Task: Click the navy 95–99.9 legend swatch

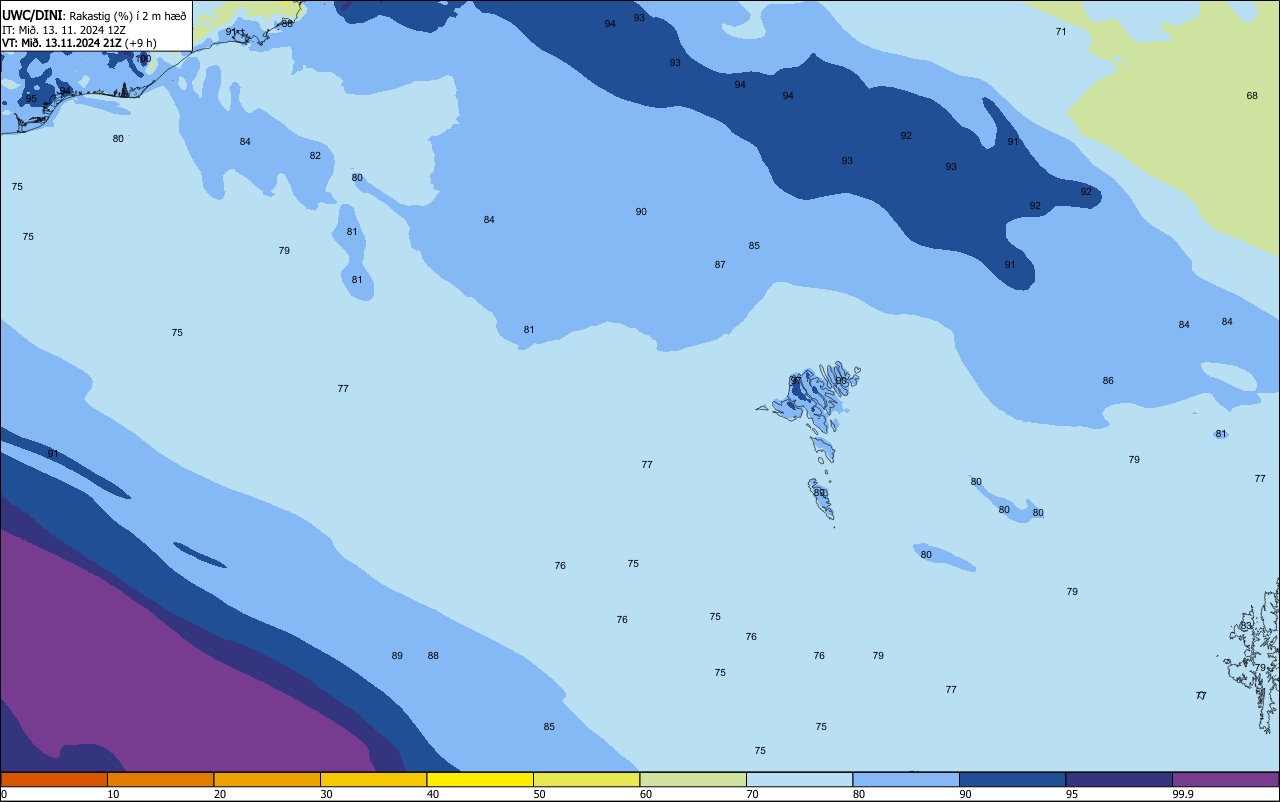Action: click(1119, 779)
